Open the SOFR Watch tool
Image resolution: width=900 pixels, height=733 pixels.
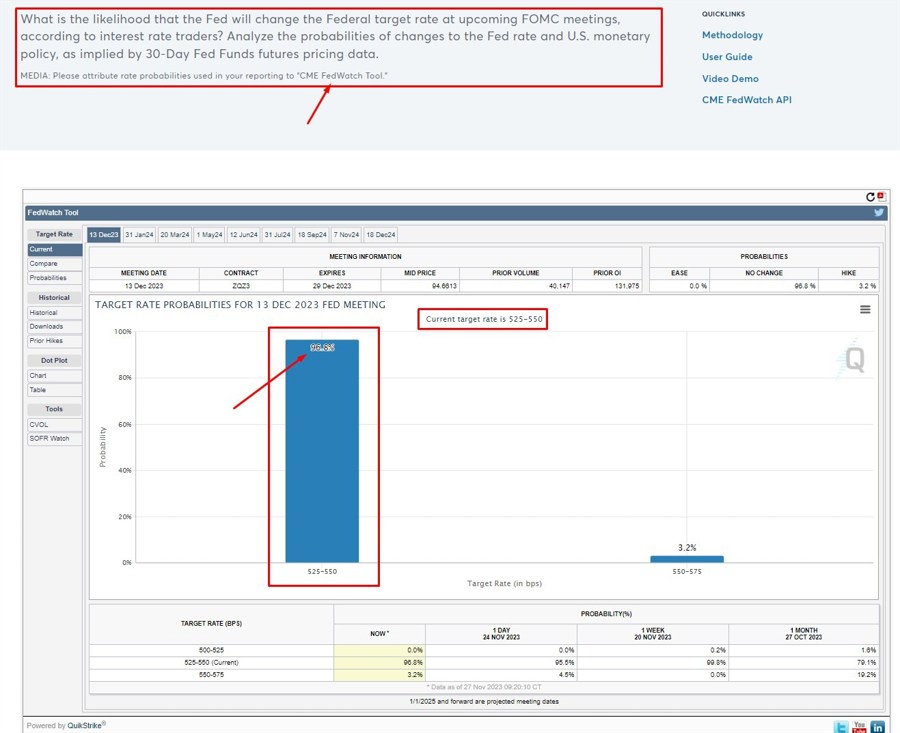[x=49, y=438]
